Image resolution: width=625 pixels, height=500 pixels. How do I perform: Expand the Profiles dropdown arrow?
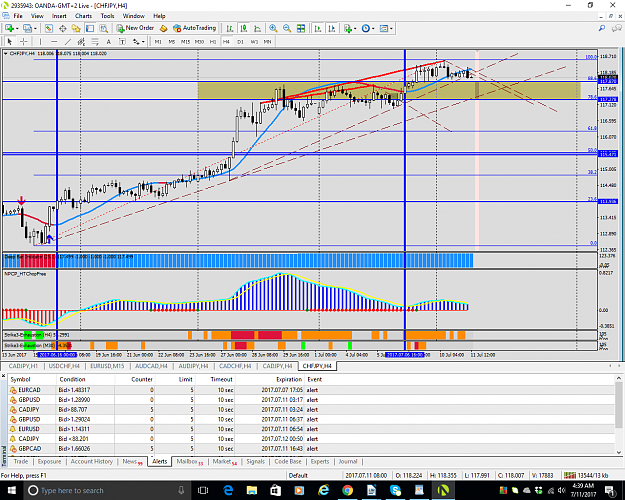pyautogui.click(x=35, y=29)
